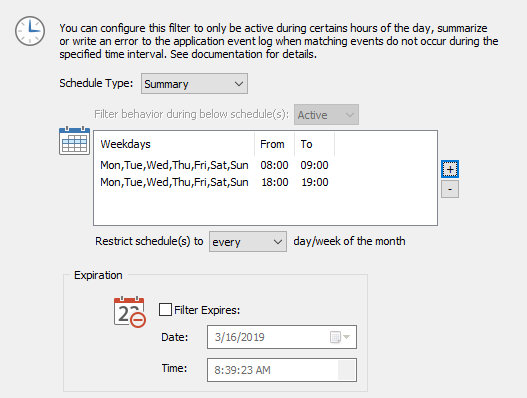Image resolution: width=527 pixels, height=398 pixels.
Task: Click the Filter Expires label text
Action: (207, 310)
